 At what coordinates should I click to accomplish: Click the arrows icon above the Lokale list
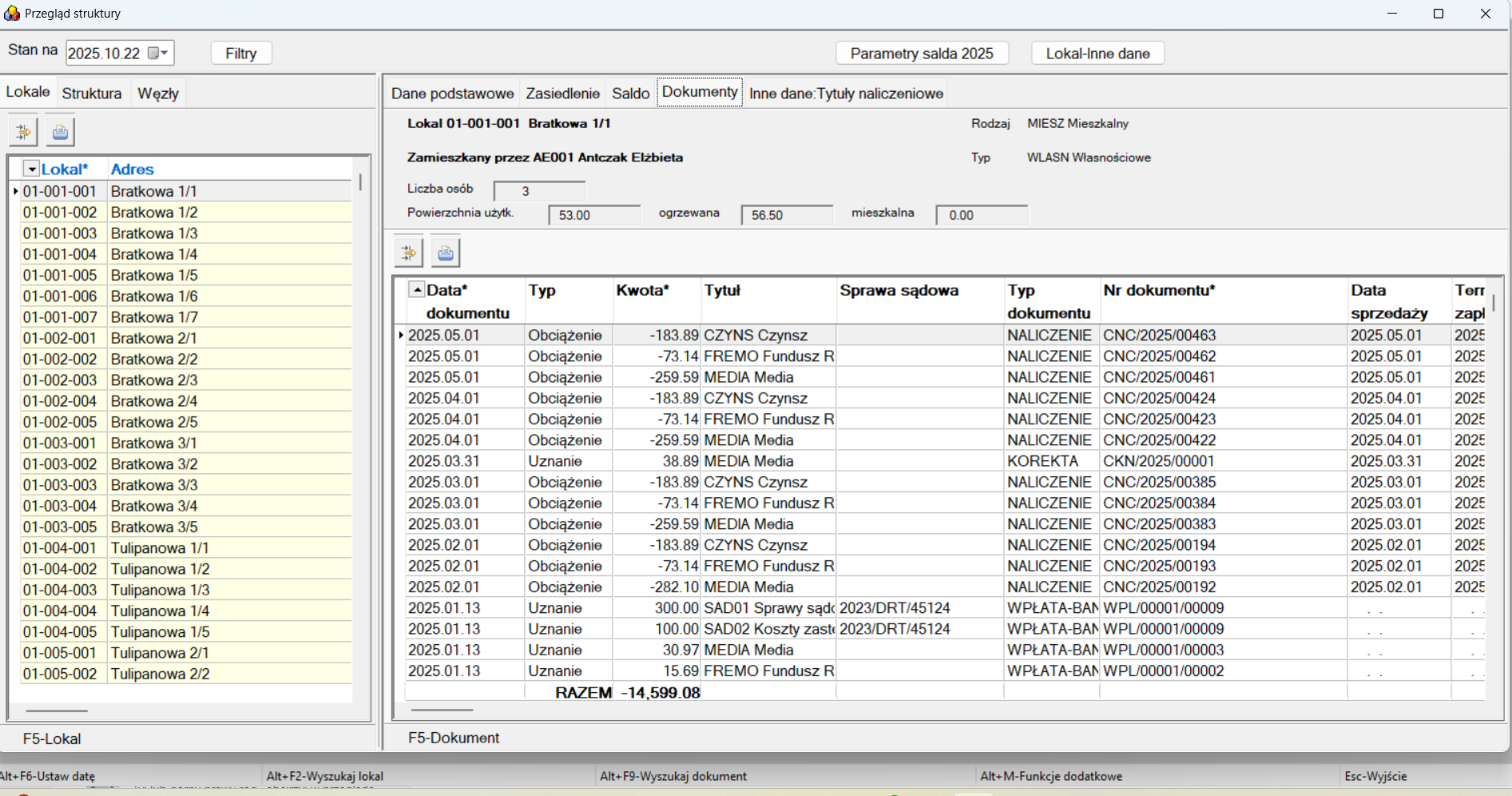coord(23,133)
